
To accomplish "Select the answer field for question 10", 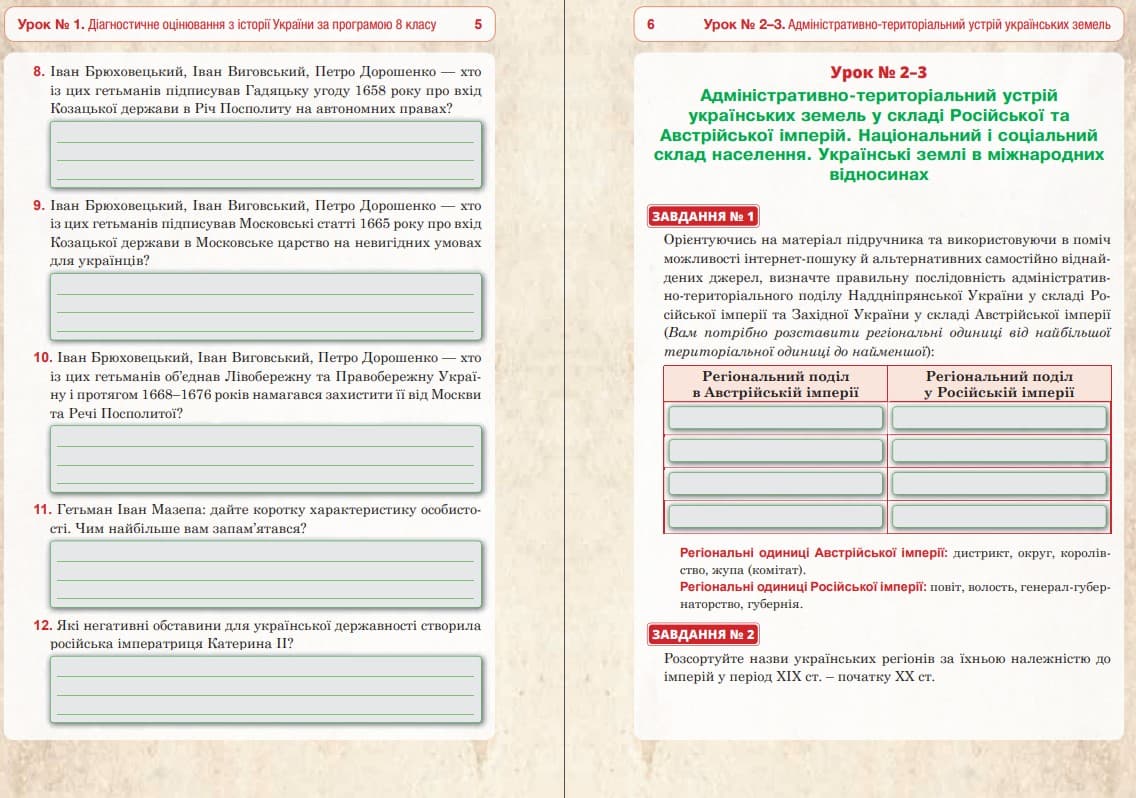I will (x=265, y=459).
